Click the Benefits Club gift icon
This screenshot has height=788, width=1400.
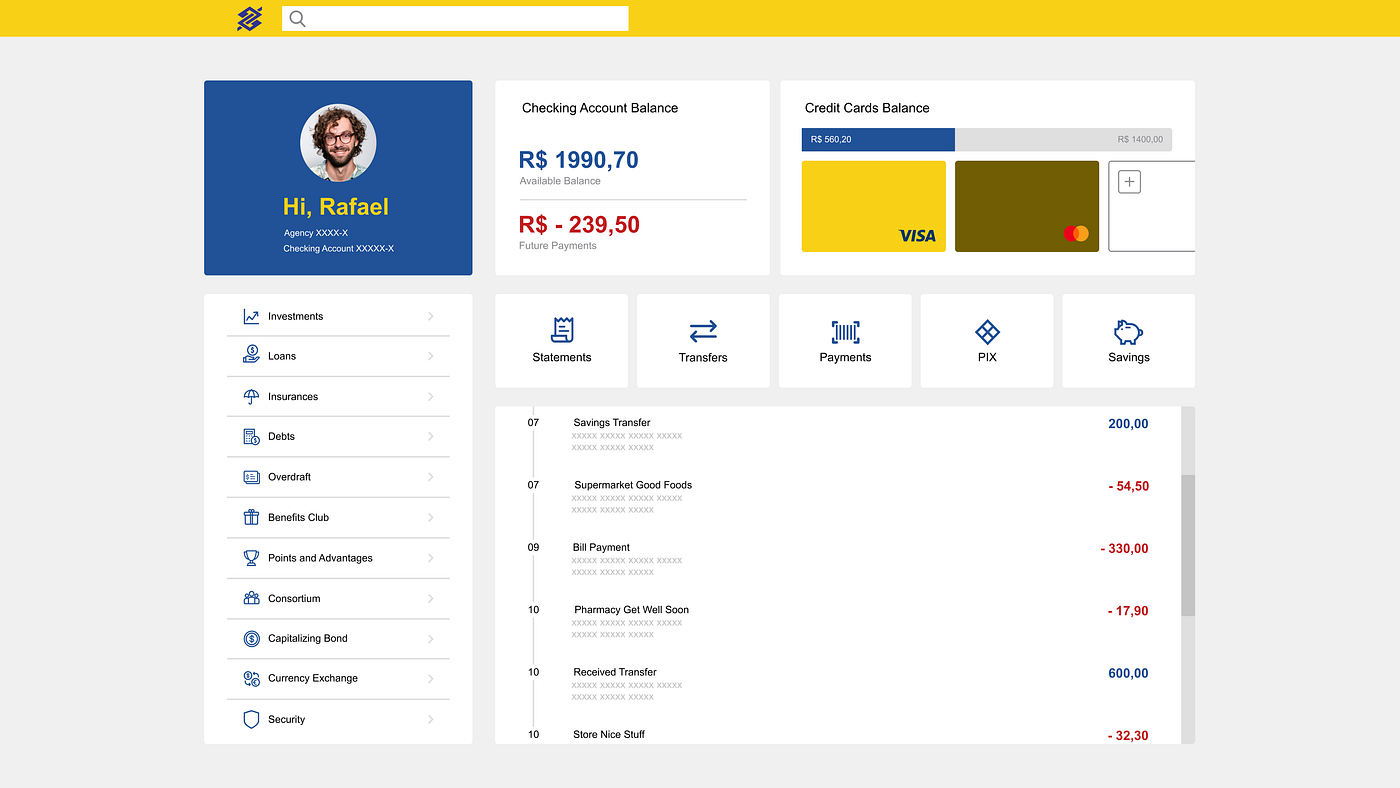pyautogui.click(x=251, y=517)
